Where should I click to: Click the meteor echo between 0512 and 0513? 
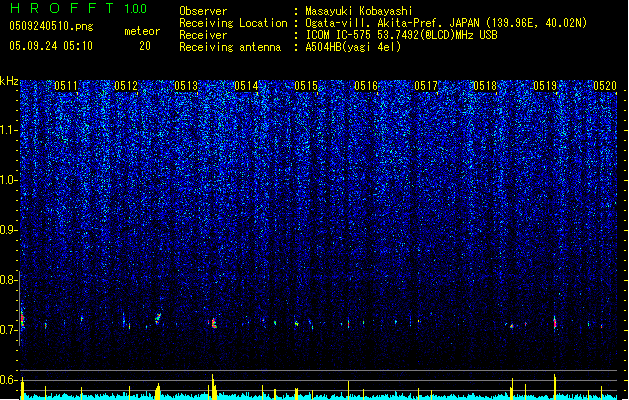click(x=158, y=319)
